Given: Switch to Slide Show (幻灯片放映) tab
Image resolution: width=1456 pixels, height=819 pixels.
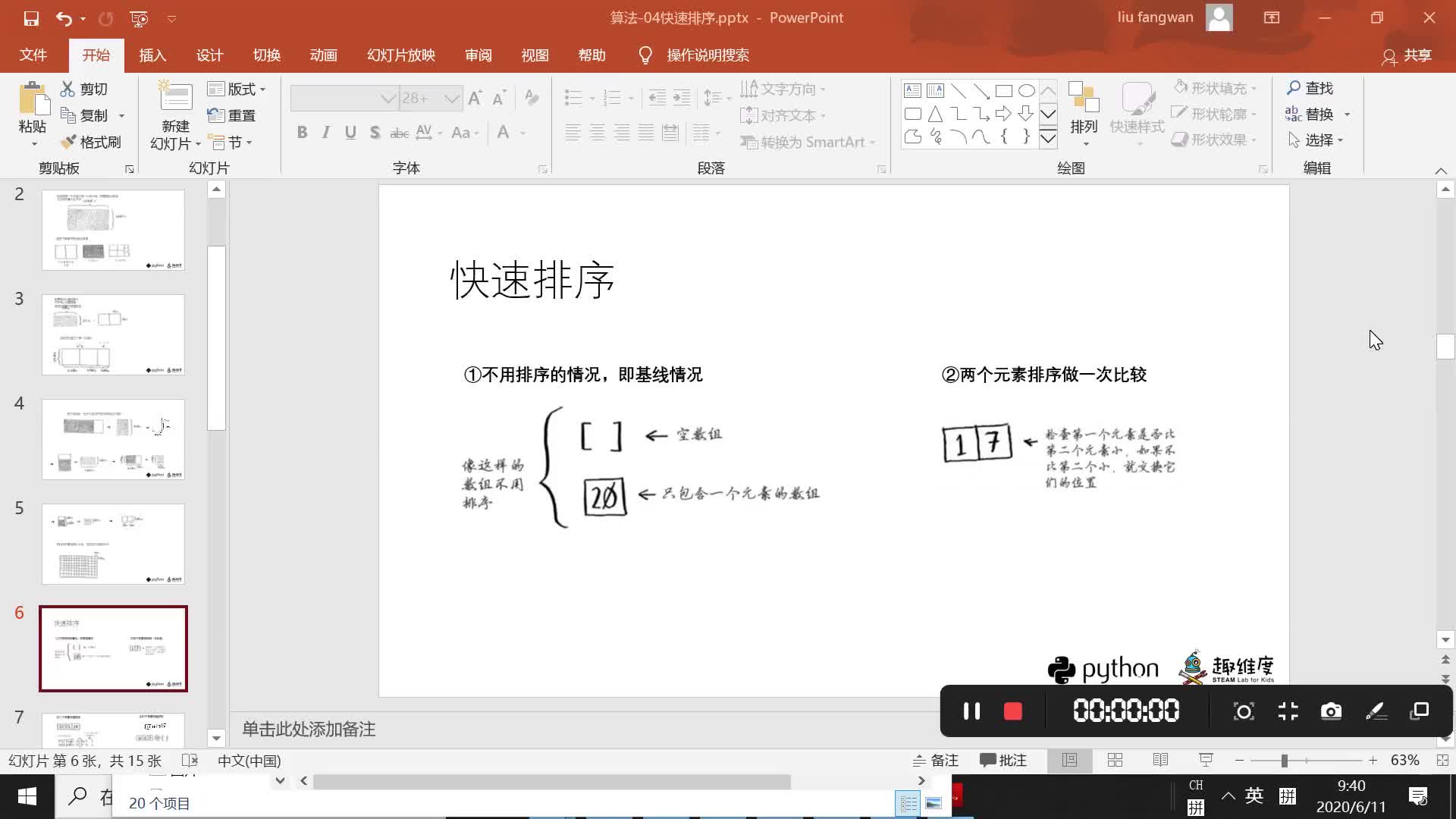Looking at the screenshot, I should [400, 55].
